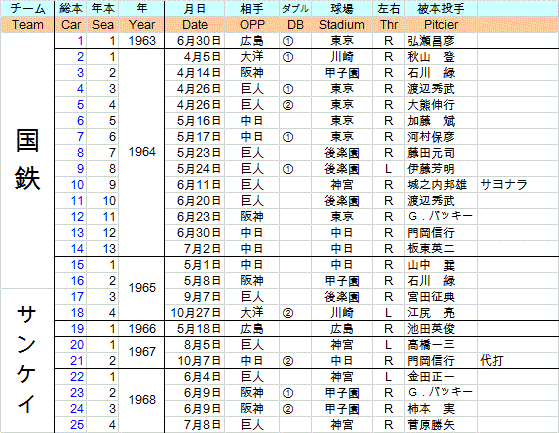Select the 6月20日 date cell

195,201
